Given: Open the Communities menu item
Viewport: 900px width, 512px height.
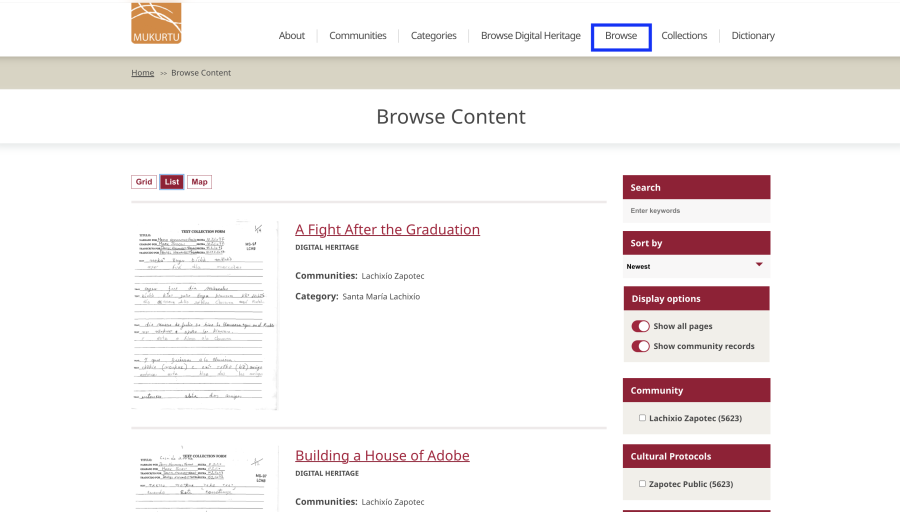Looking at the screenshot, I should coord(358,36).
